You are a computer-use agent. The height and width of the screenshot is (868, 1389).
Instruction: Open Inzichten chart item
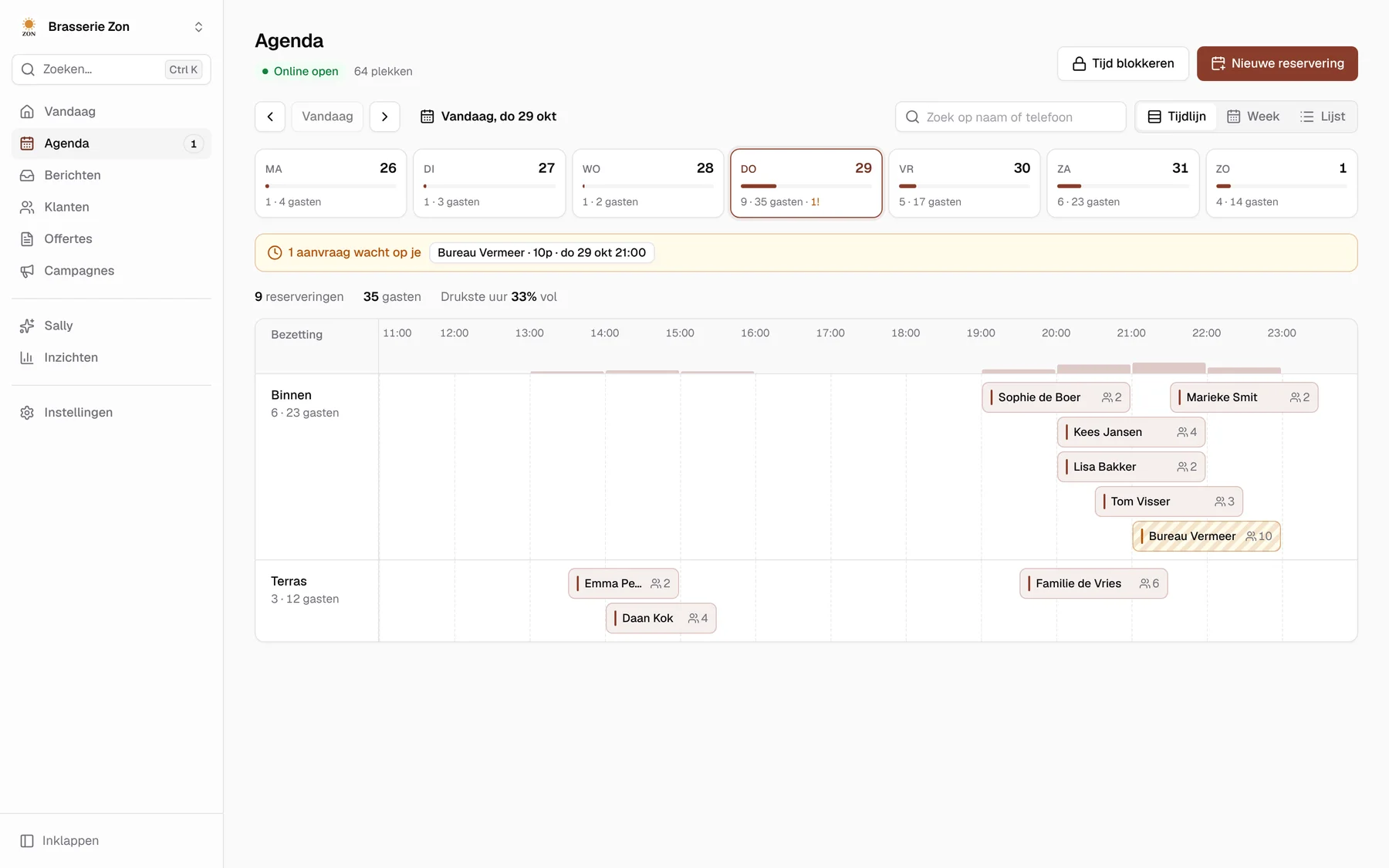point(111,357)
